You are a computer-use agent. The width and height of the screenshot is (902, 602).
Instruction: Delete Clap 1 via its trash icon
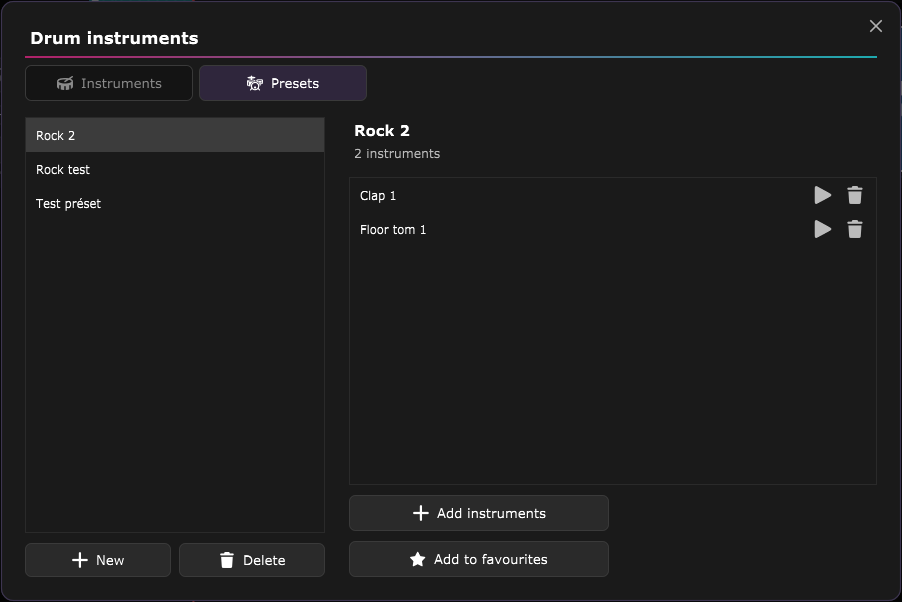pos(855,196)
